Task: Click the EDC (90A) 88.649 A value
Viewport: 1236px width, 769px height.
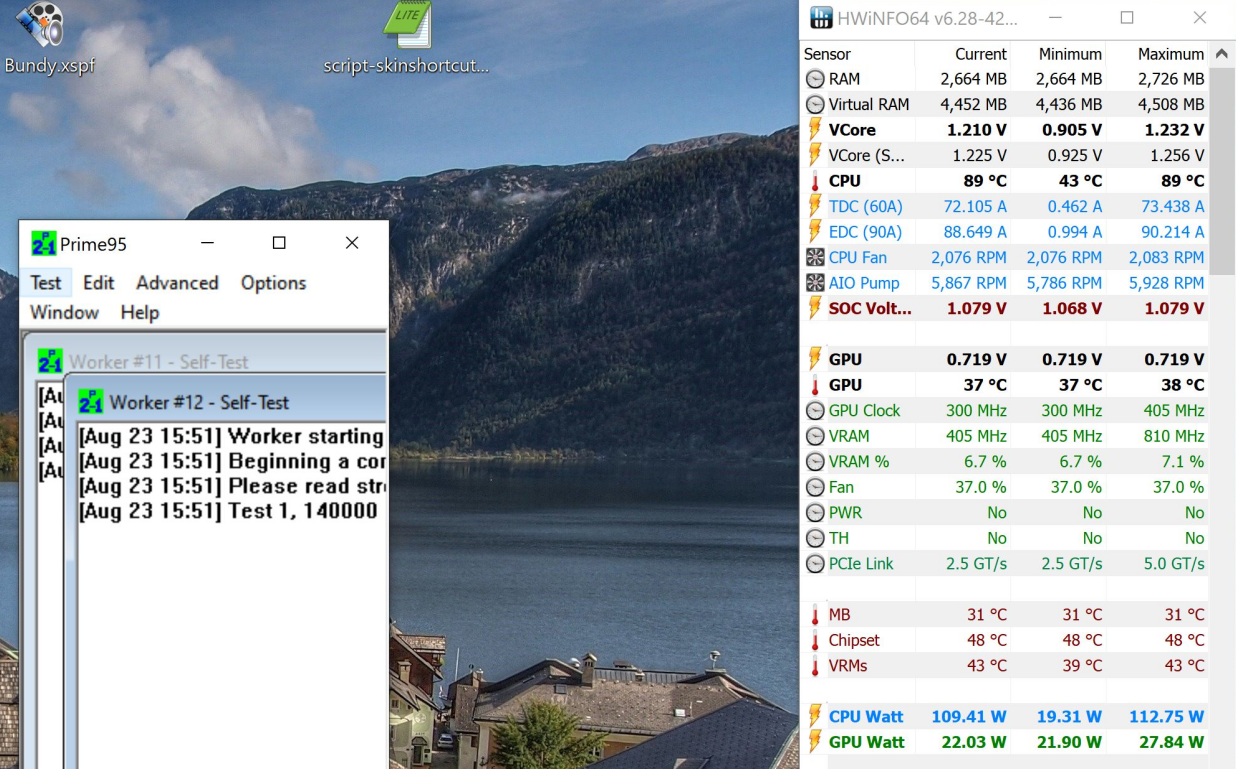Action: (975, 232)
